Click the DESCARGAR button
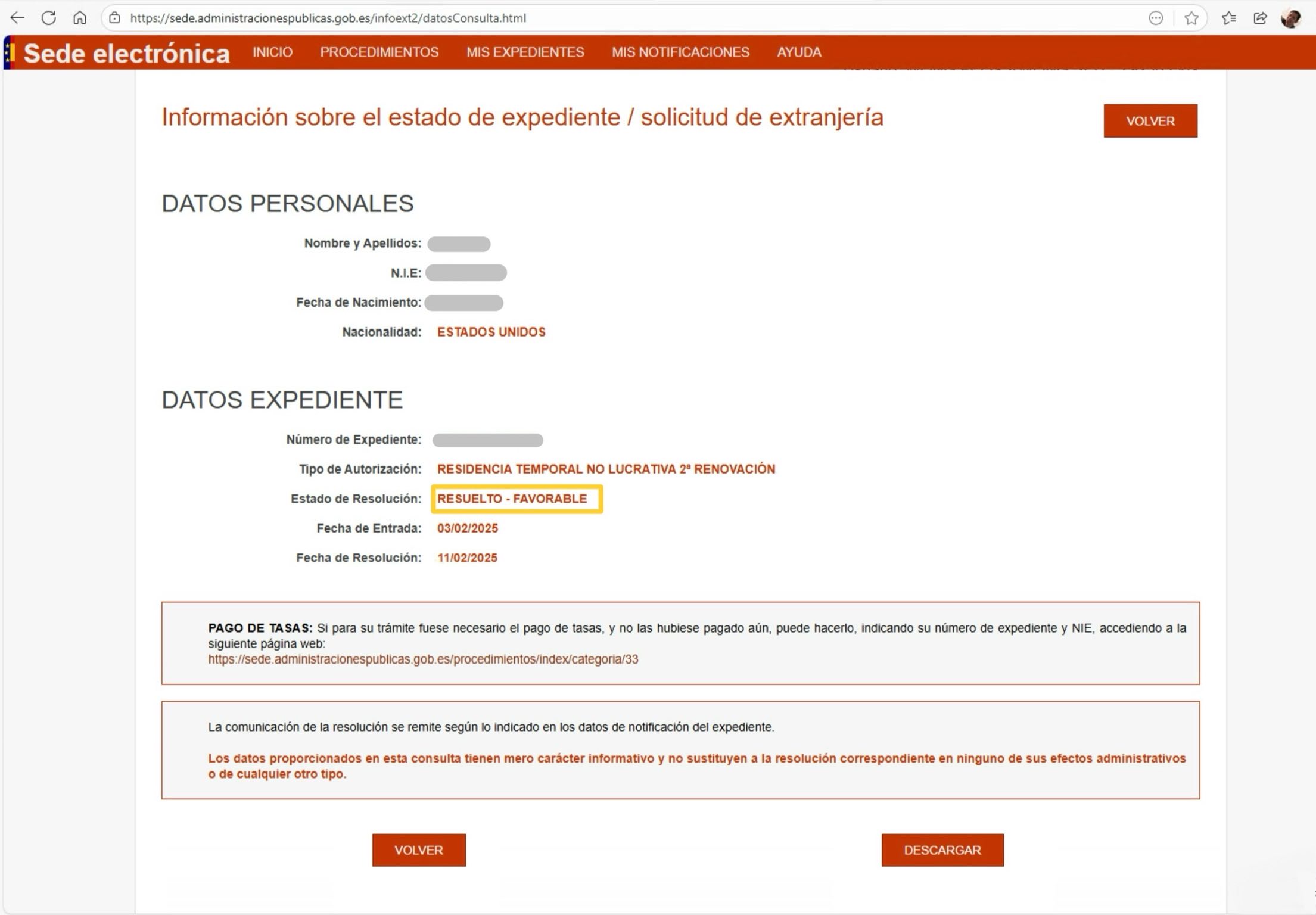Viewport: 1316px width, 915px height. coord(942,850)
